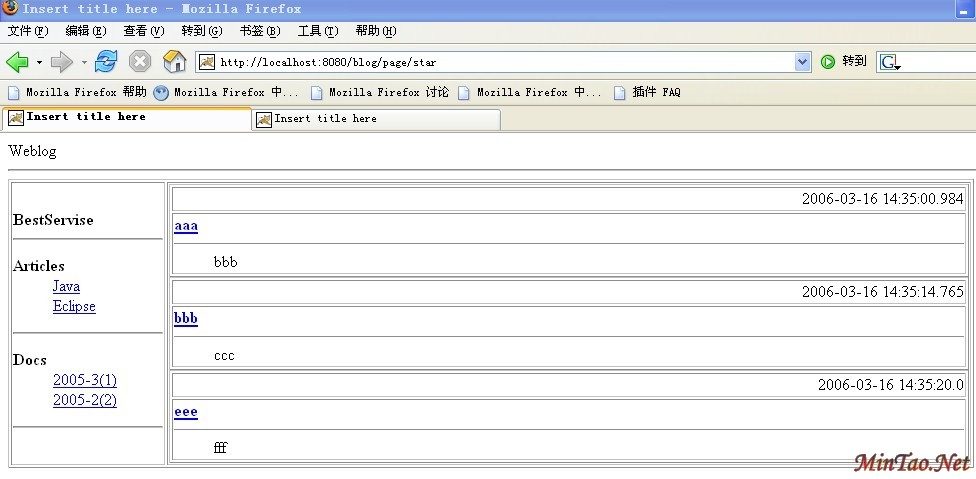
Task: Open the blog post titled eee
Action: pyautogui.click(x=186, y=412)
